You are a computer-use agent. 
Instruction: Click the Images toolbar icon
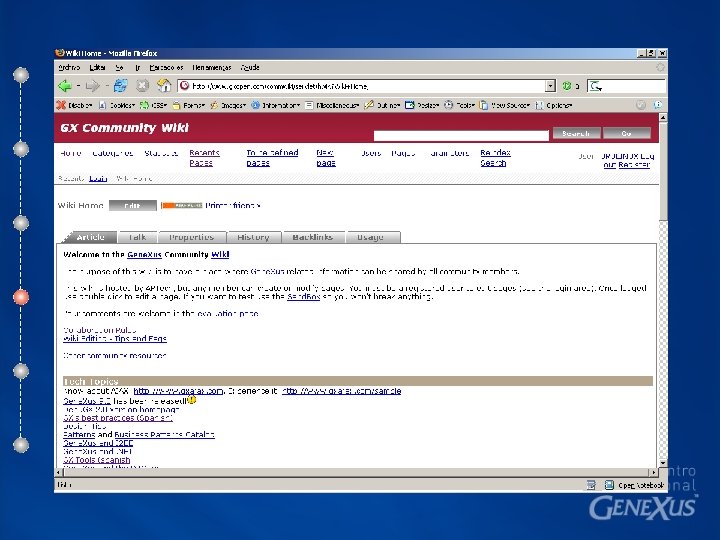tap(214, 105)
